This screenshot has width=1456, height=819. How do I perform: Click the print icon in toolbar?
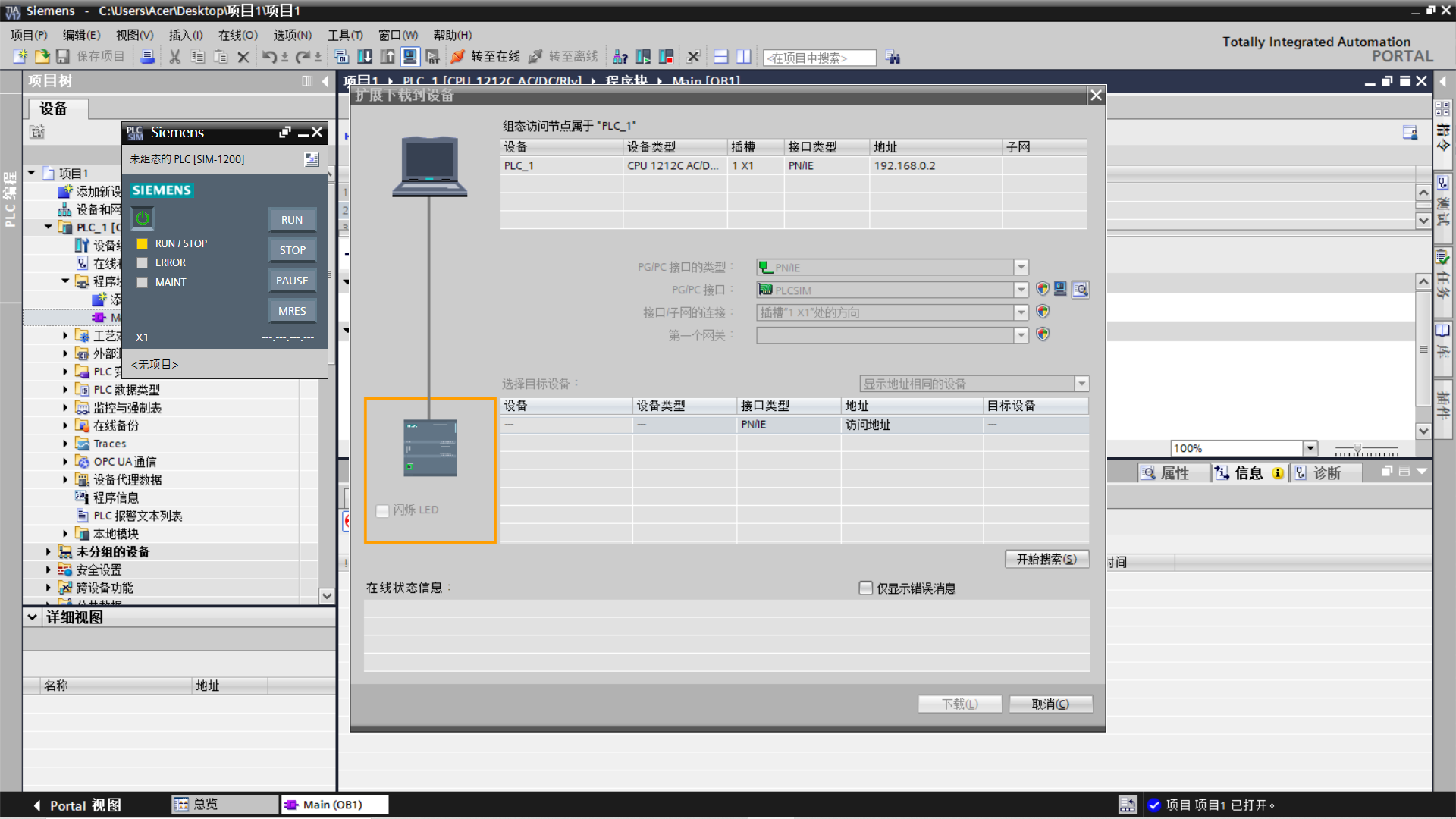pyautogui.click(x=148, y=57)
